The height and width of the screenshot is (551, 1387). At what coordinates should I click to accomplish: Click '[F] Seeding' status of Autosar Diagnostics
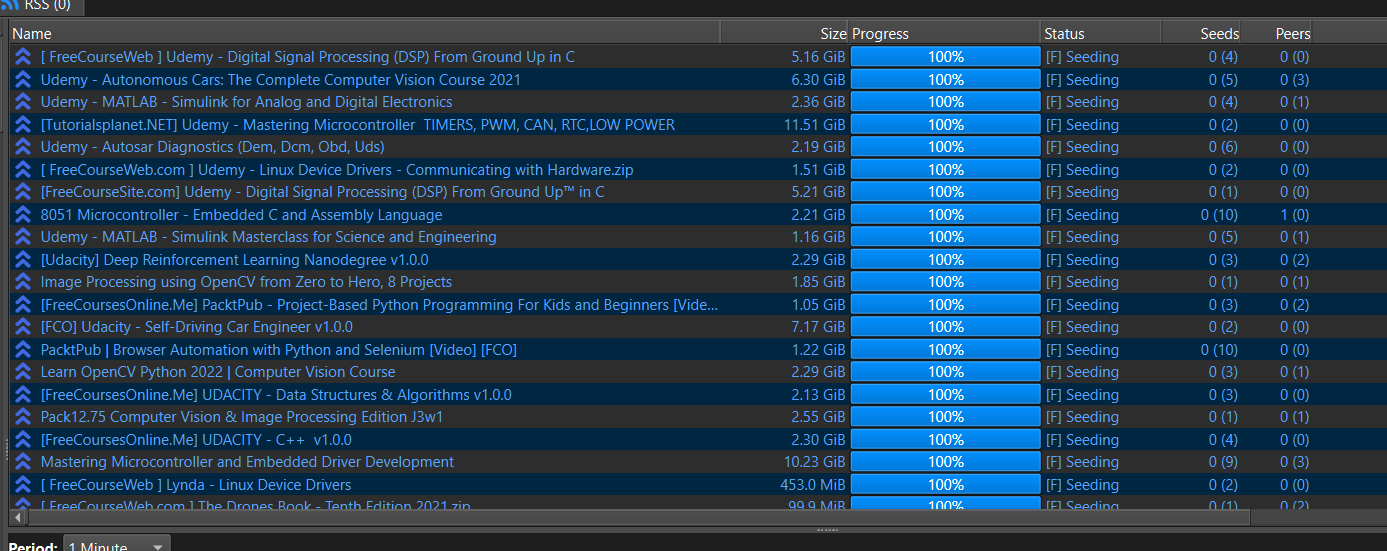[x=1082, y=147]
